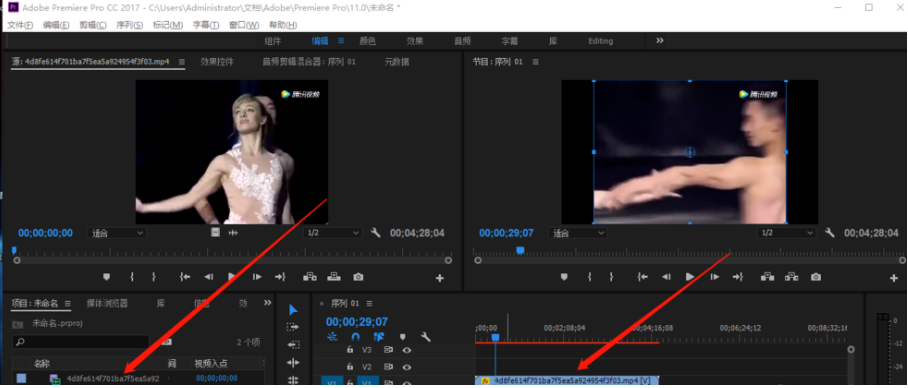This screenshot has width=908, height=388.
Task: Add a marker in the Source monitor
Action: click(x=106, y=277)
